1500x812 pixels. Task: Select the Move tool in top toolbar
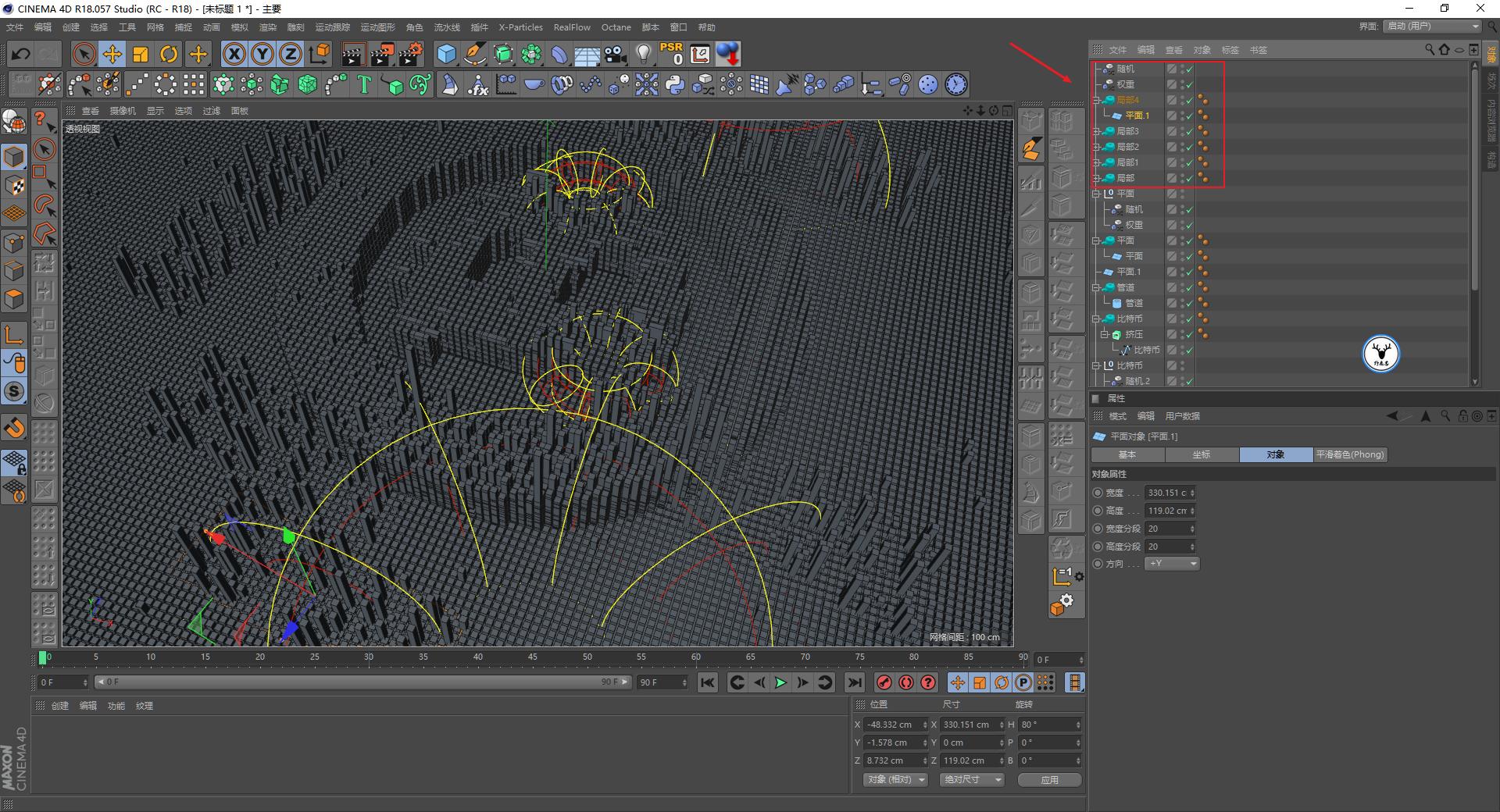112,54
